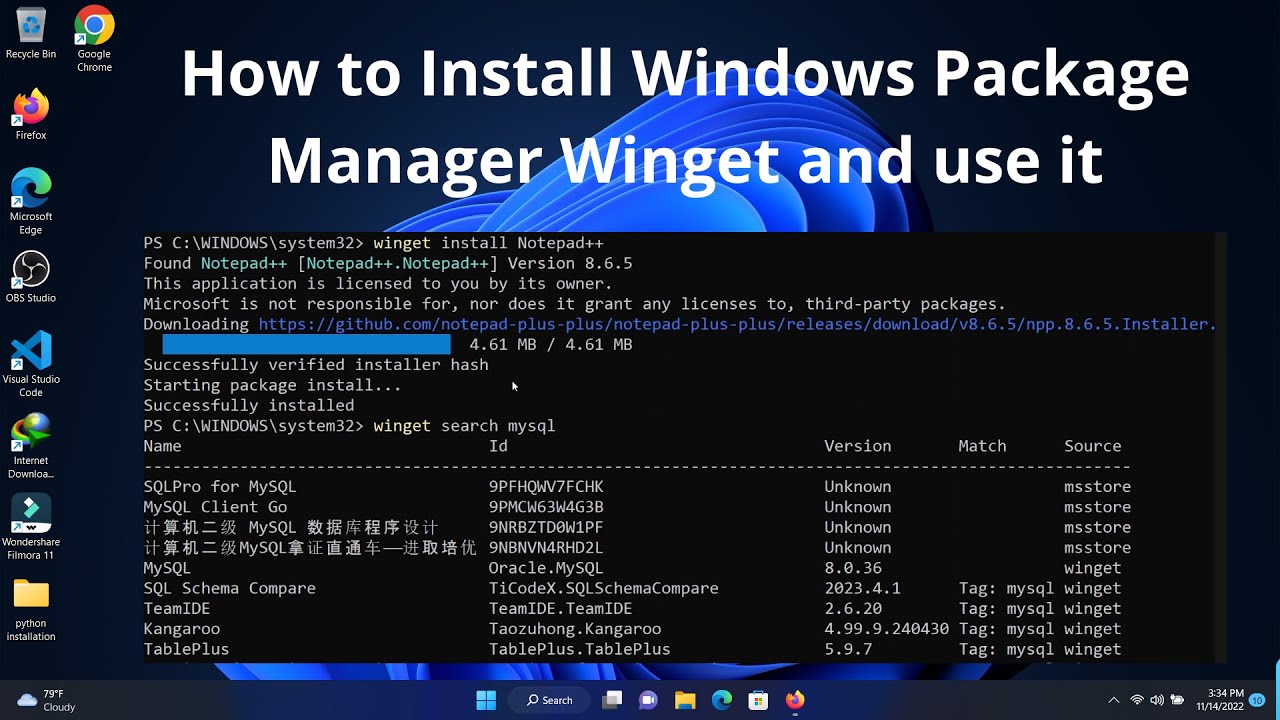Image resolution: width=1280 pixels, height=720 pixels.
Task: Click the version '8.0.36' value
Action: coord(853,568)
